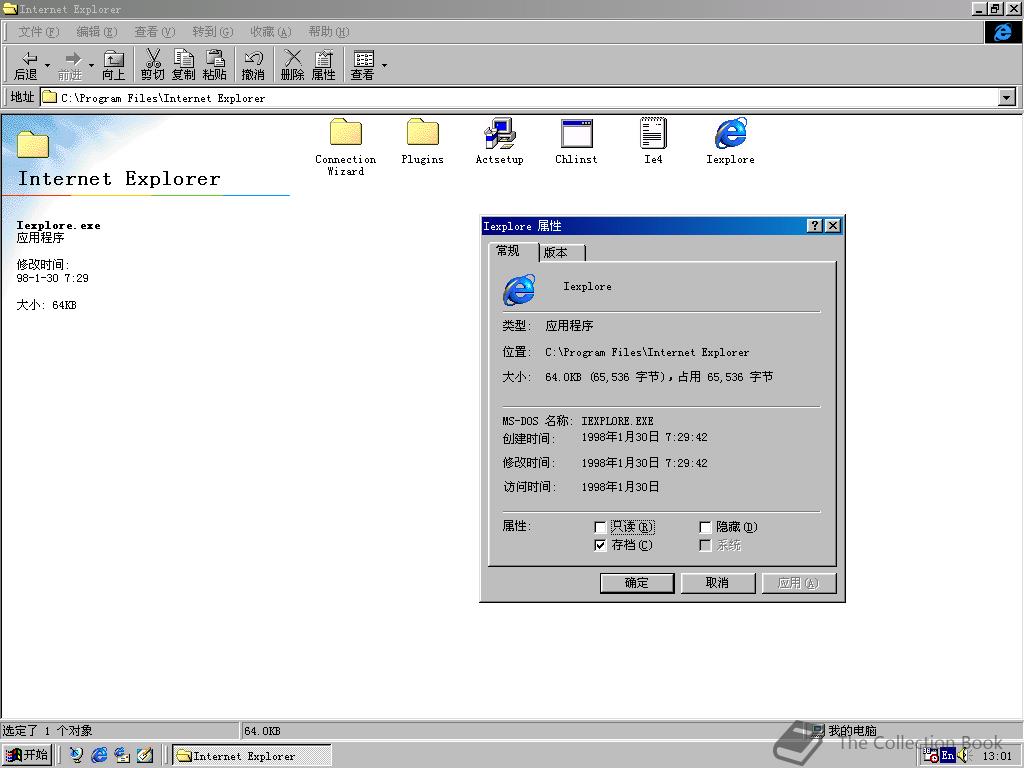The height and width of the screenshot is (768, 1024).
Task: Click MS-DOS name IEXPLORE.EXE text
Action: pyautogui.click(x=617, y=421)
